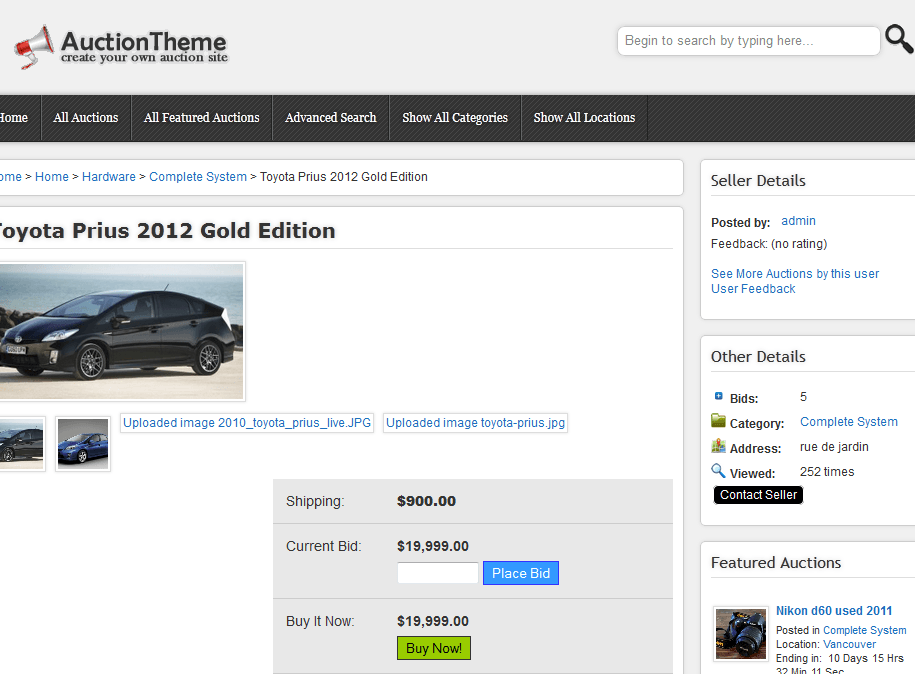The height and width of the screenshot is (674, 915).
Task: Click the Hardware breadcrumb link
Action: pos(109,177)
